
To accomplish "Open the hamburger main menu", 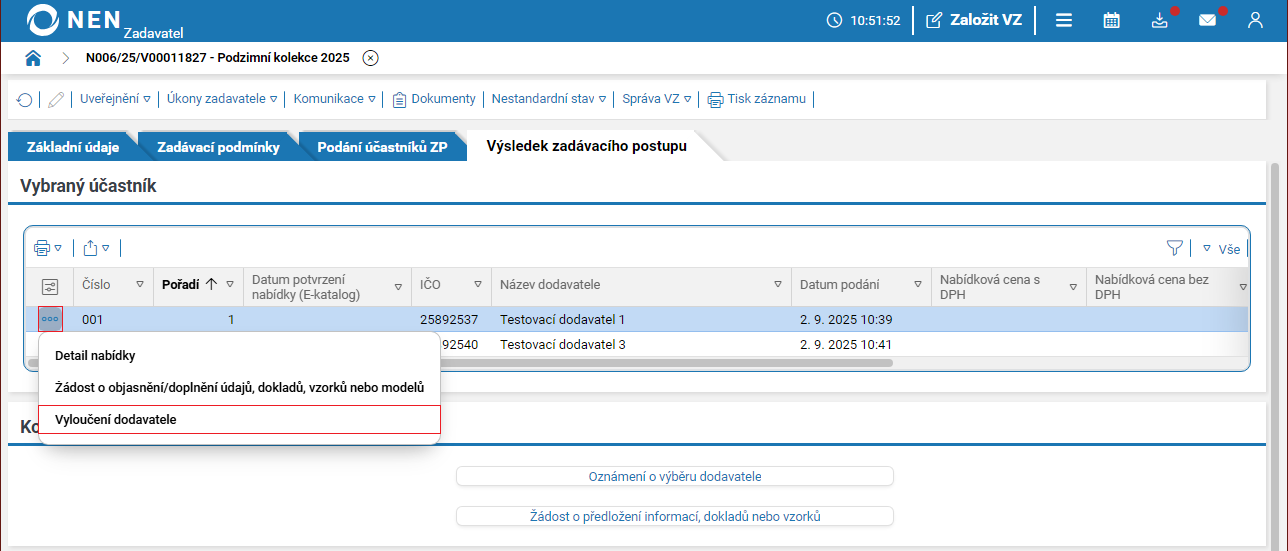I will [1064, 20].
